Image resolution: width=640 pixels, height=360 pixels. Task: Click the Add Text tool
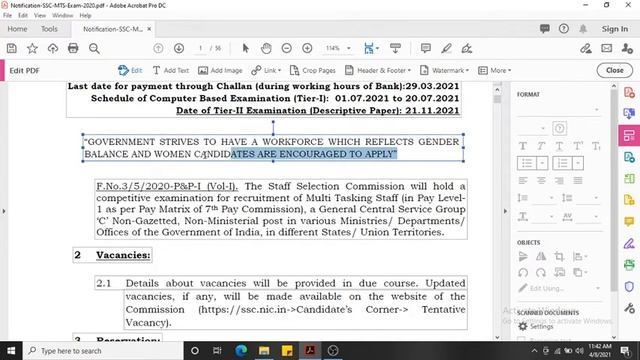coord(171,70)
